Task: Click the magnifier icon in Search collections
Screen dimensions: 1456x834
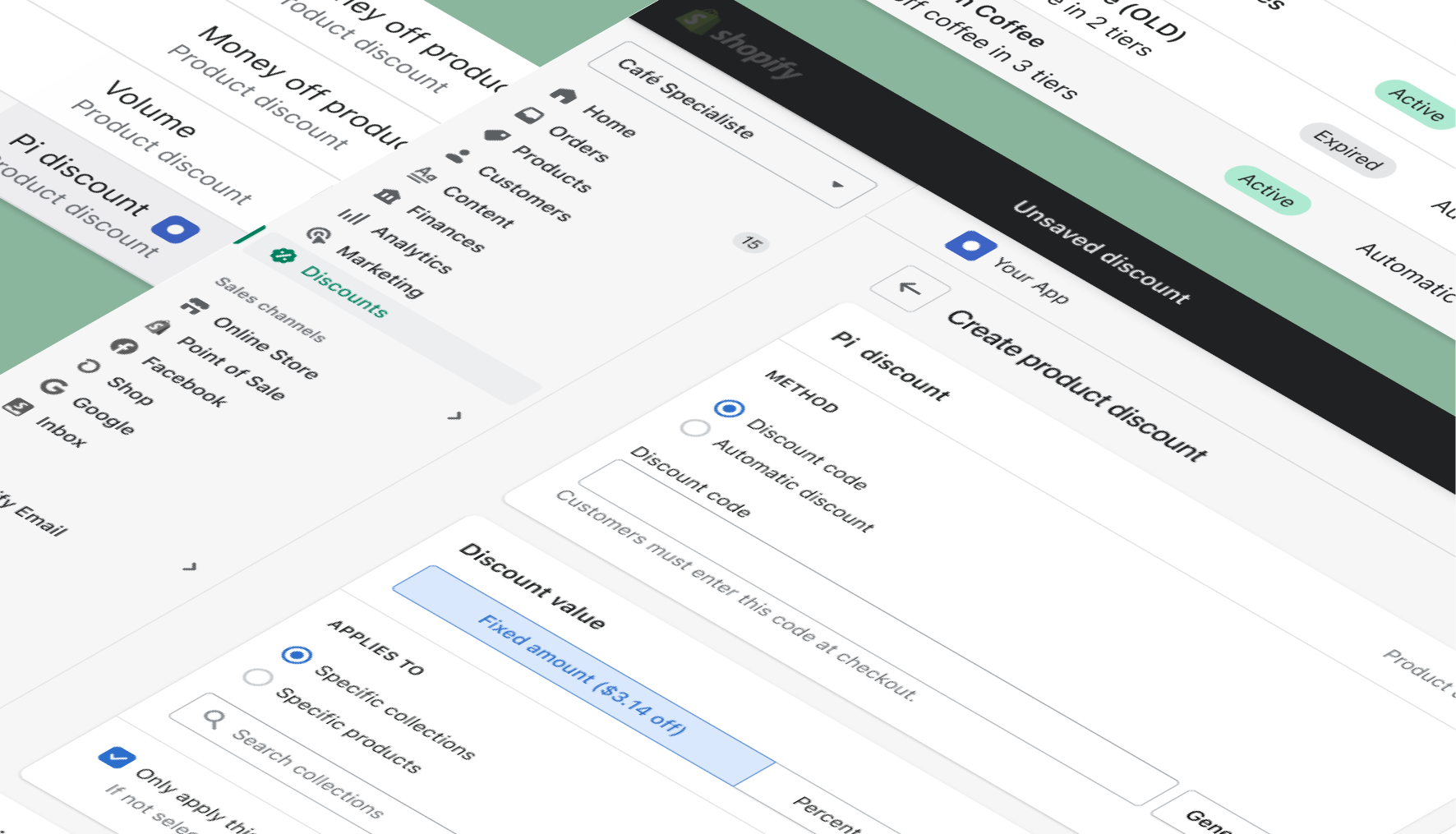Action: (x=214, y=720)
